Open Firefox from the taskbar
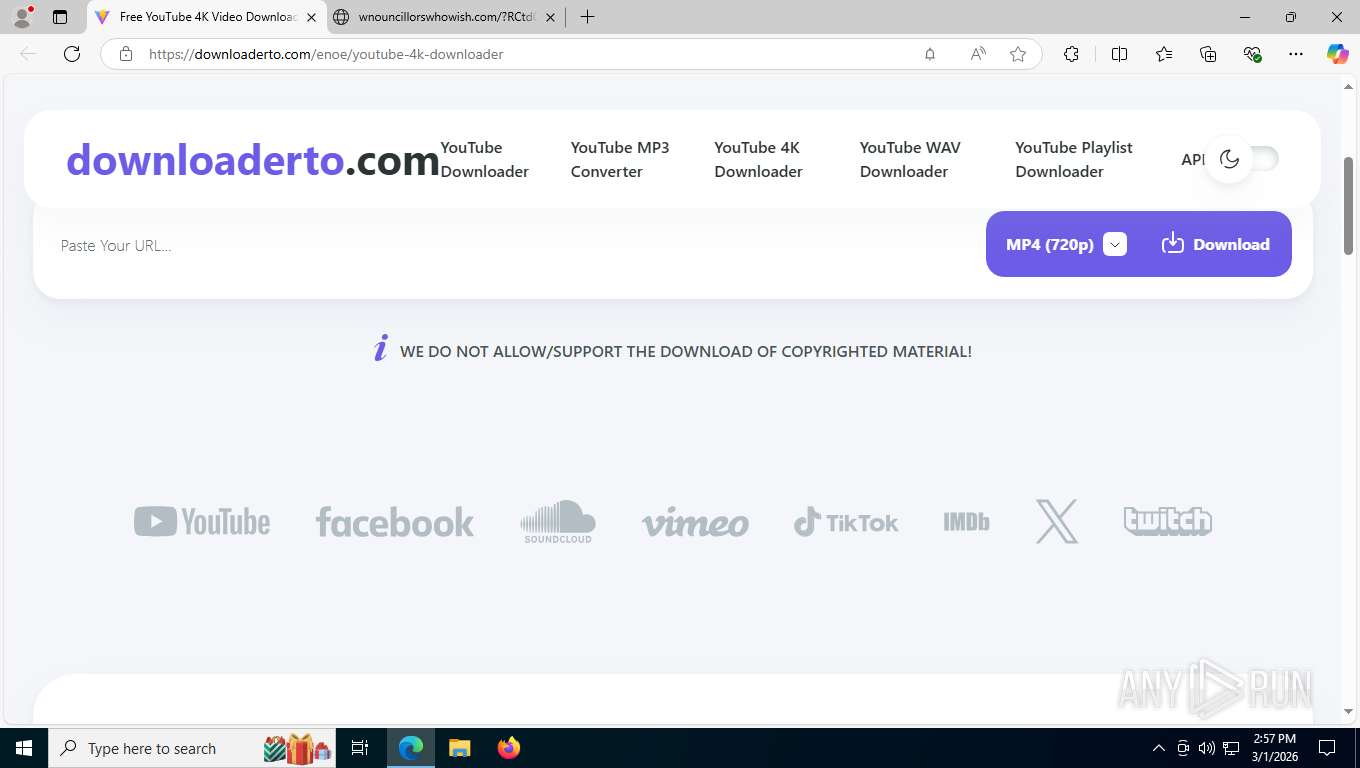Image resolution: width=1360 pixels, height=768 pixels. (509, 748)
